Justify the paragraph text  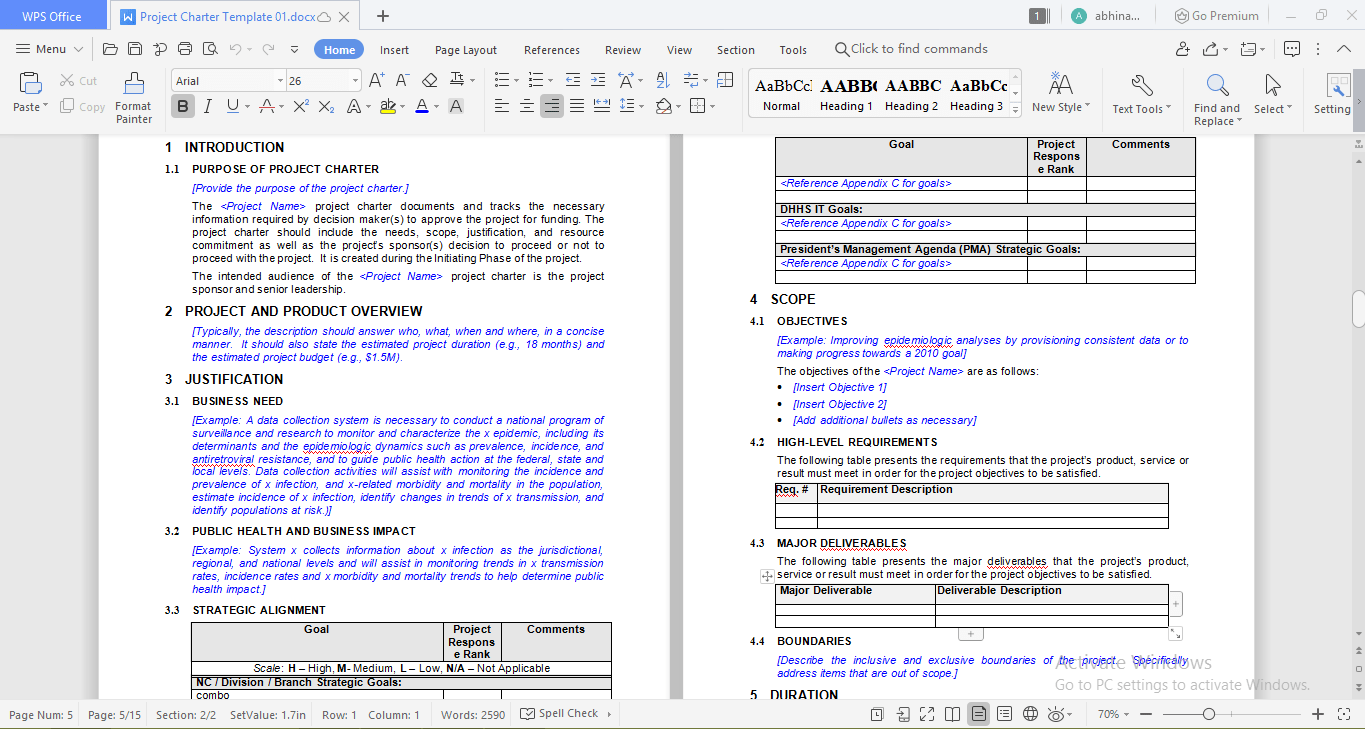[x=577, y=106]
